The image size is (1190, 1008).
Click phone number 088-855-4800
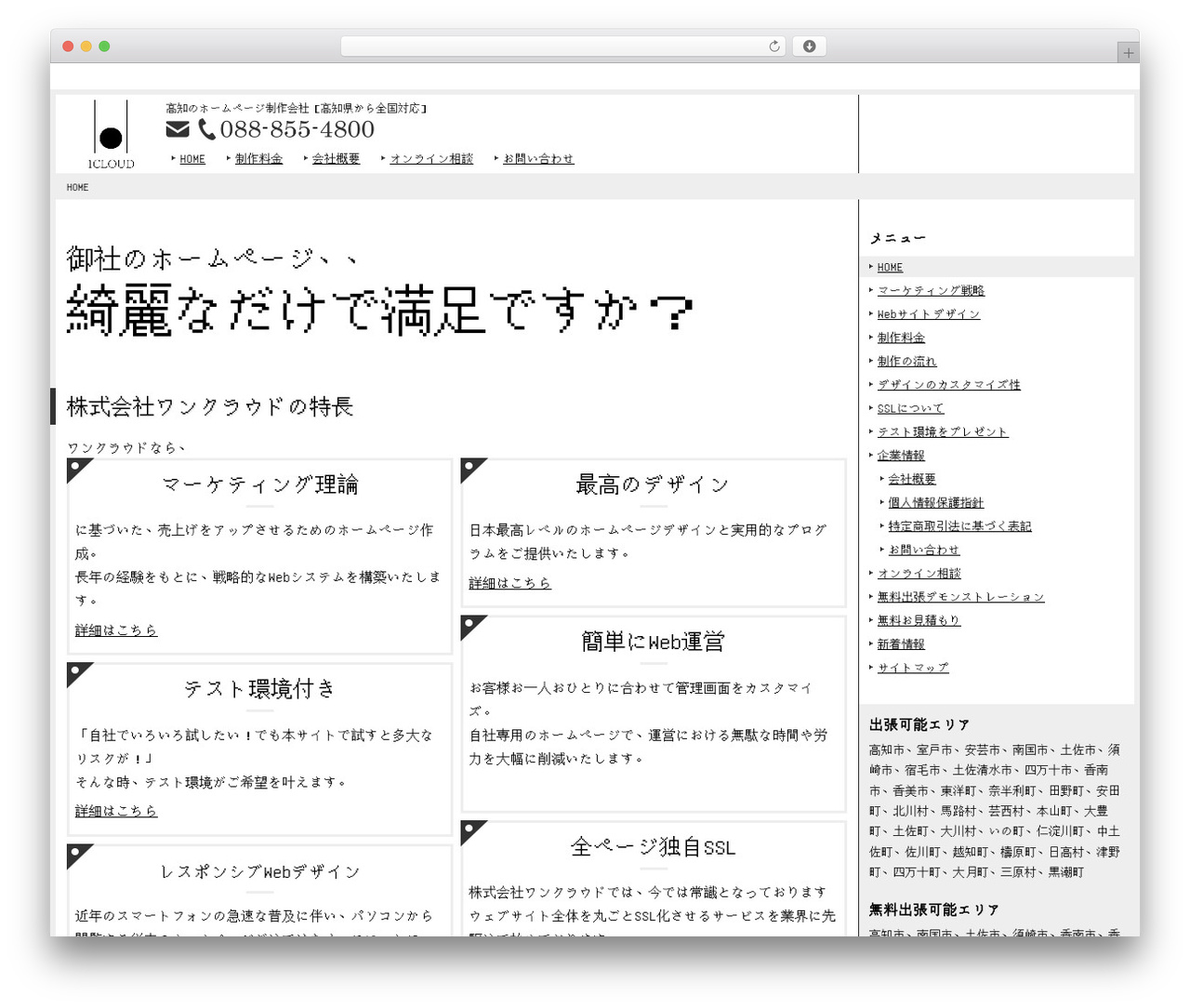(x=297, y=129)
